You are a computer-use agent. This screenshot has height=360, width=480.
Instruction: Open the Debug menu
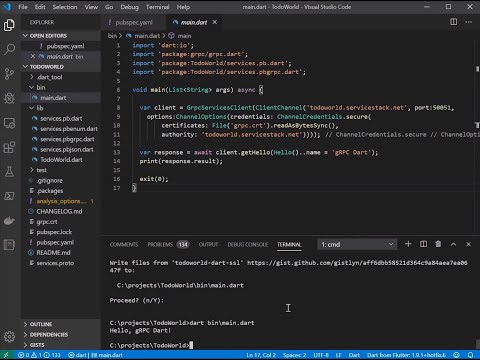129,7
